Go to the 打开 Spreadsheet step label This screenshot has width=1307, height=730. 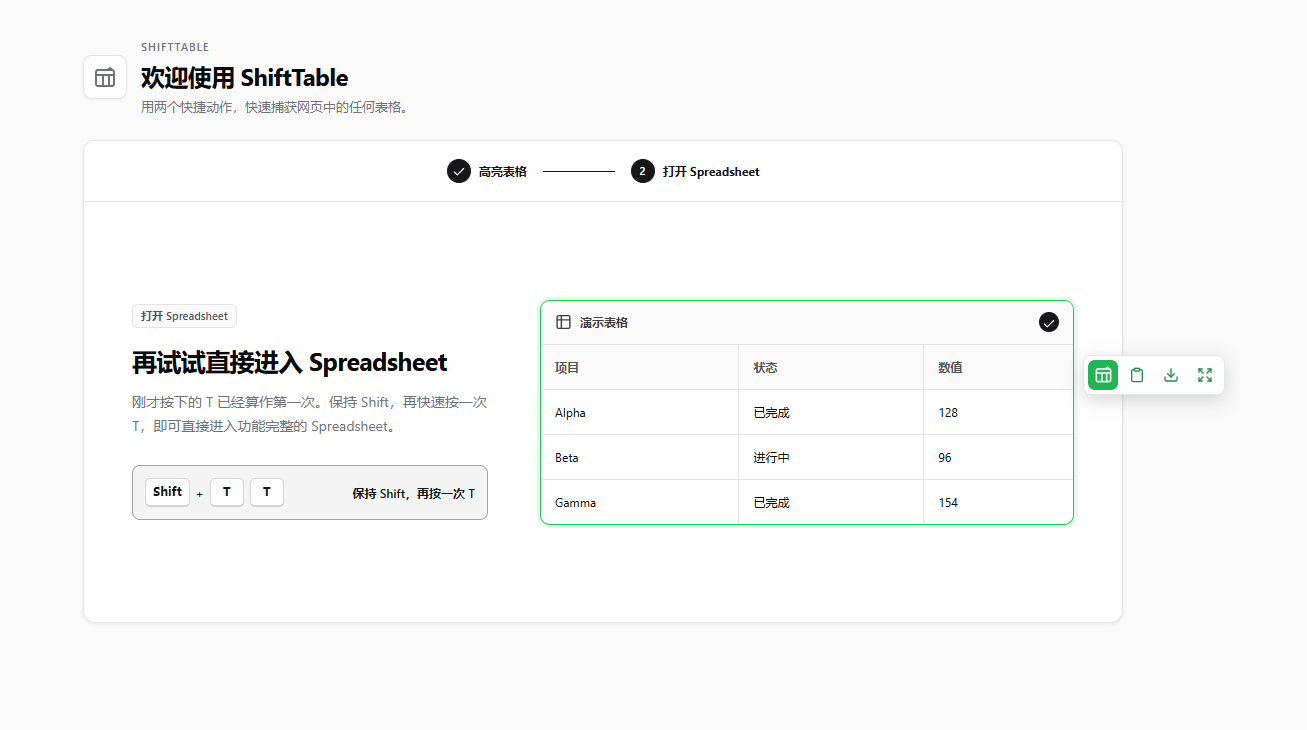click(x=711, y=172)
